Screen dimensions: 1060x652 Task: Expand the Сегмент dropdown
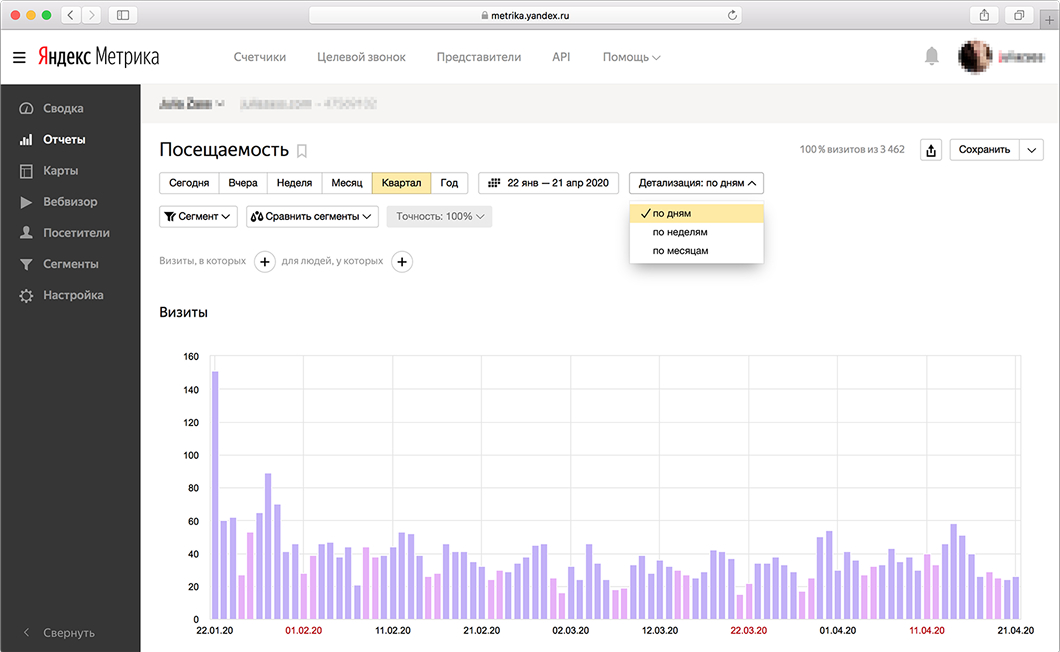tap(198, 216)
